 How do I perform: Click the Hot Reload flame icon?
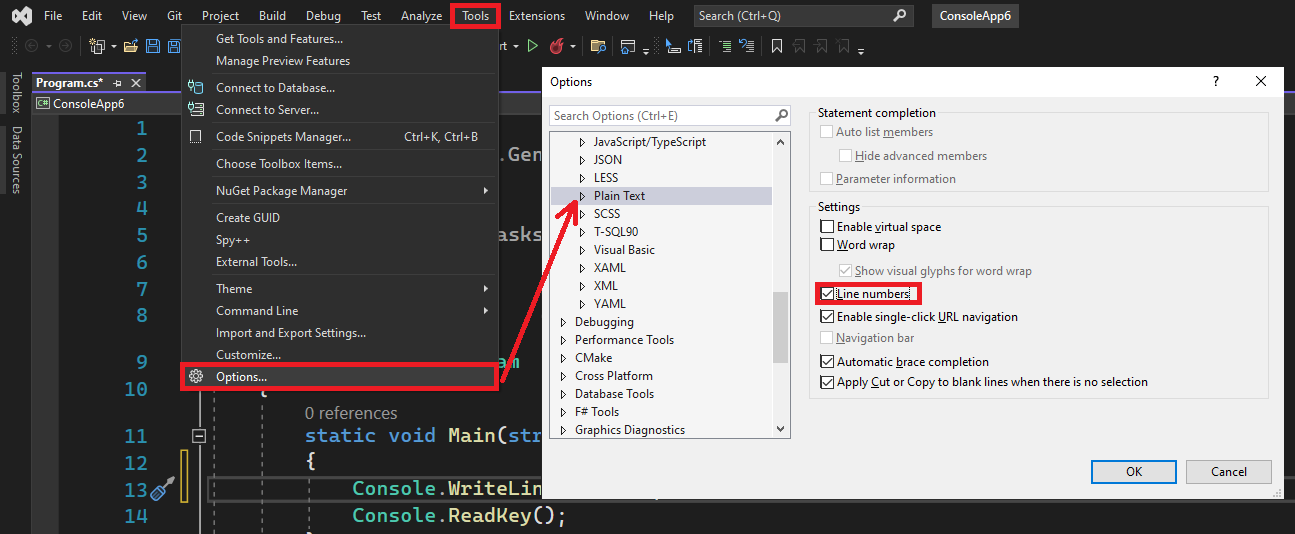(556, 46)
